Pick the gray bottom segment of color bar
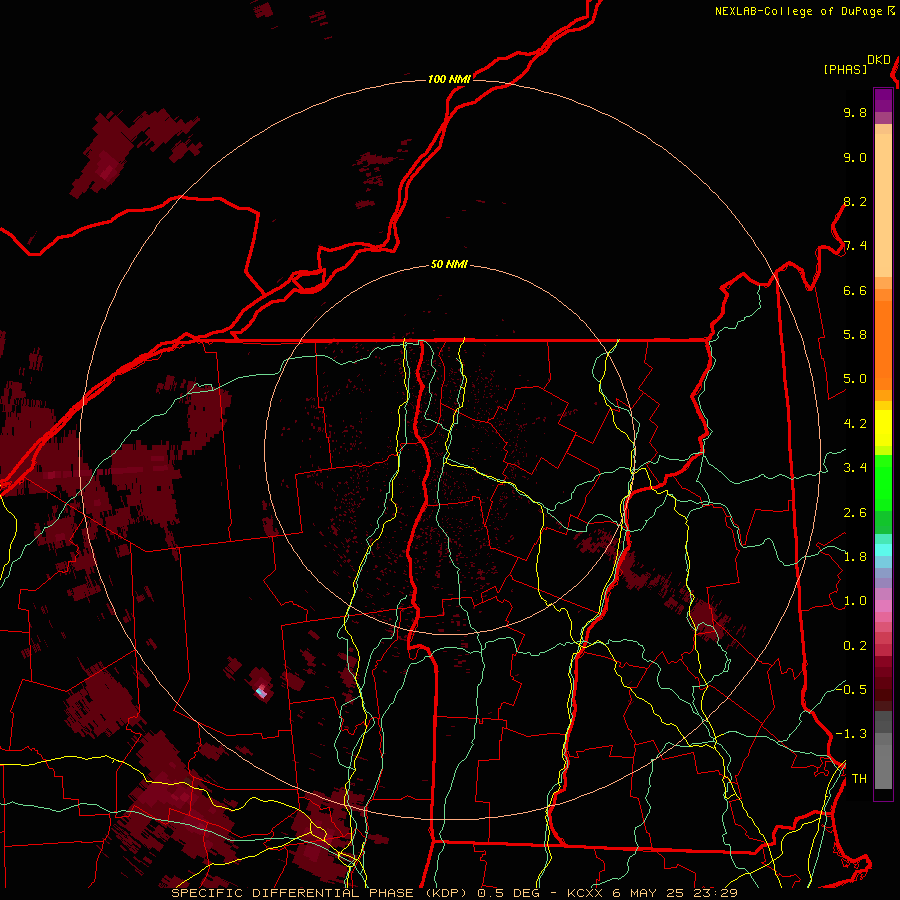 coord(883,750)
